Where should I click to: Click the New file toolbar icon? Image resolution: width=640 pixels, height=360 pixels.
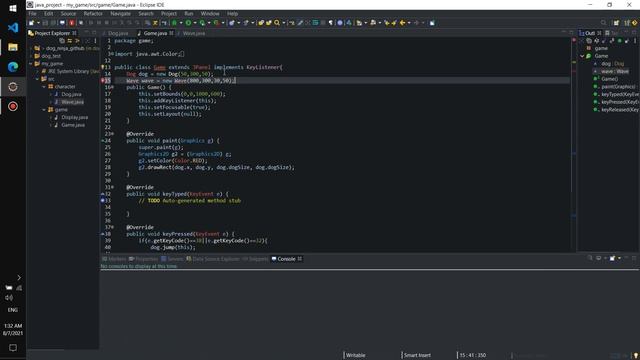coord(31,23)
